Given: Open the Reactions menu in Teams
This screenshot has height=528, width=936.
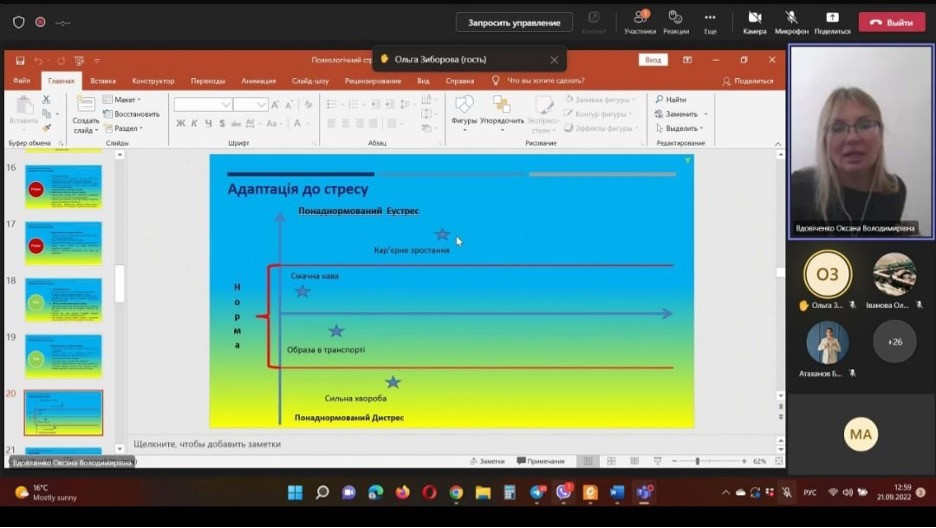Looking at the screenshot, I should pos(676,22).
